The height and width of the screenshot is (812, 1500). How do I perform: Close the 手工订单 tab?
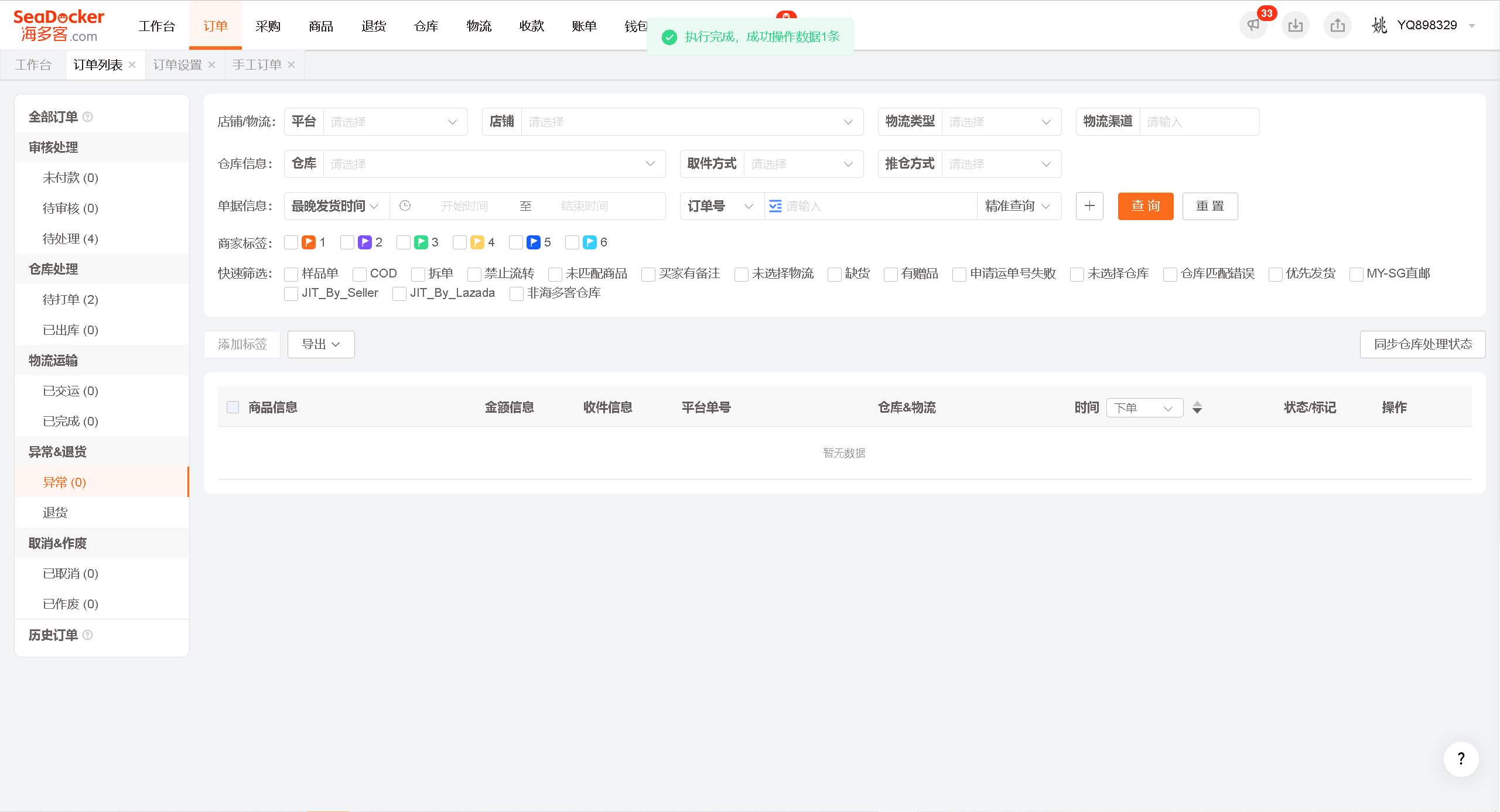pos(292,65)
